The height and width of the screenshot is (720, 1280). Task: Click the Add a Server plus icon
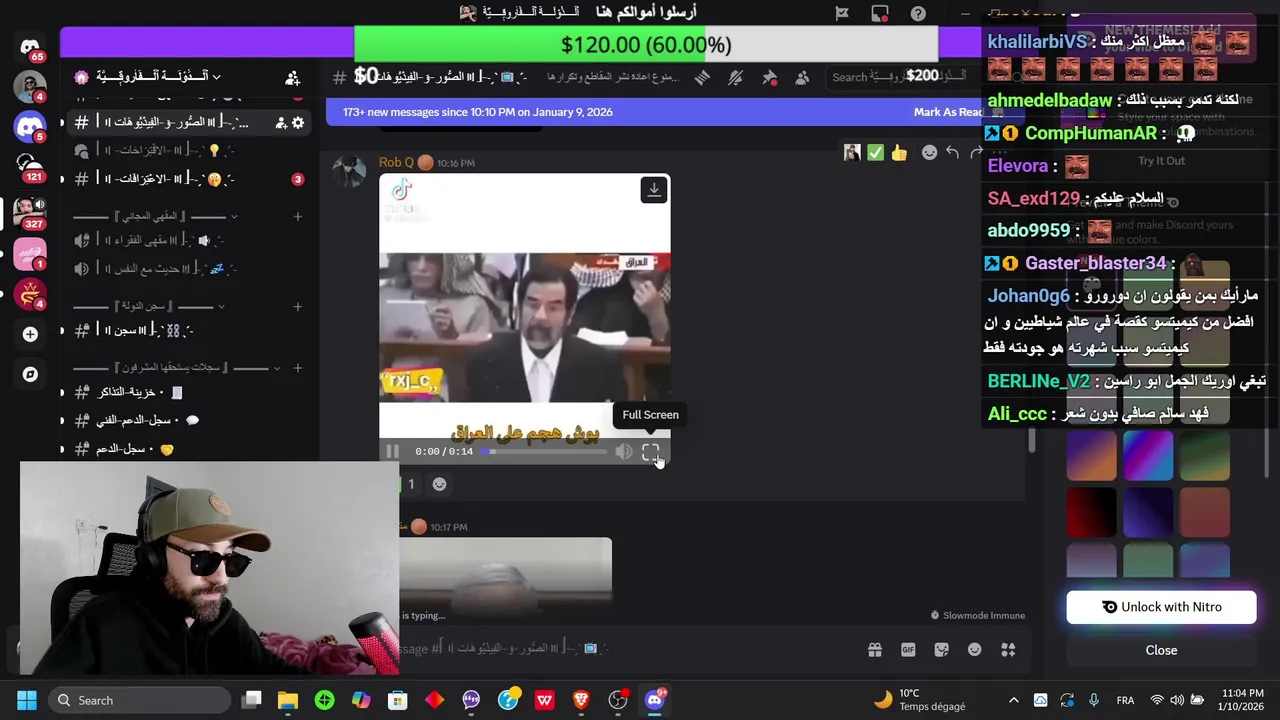coord(30,334)
